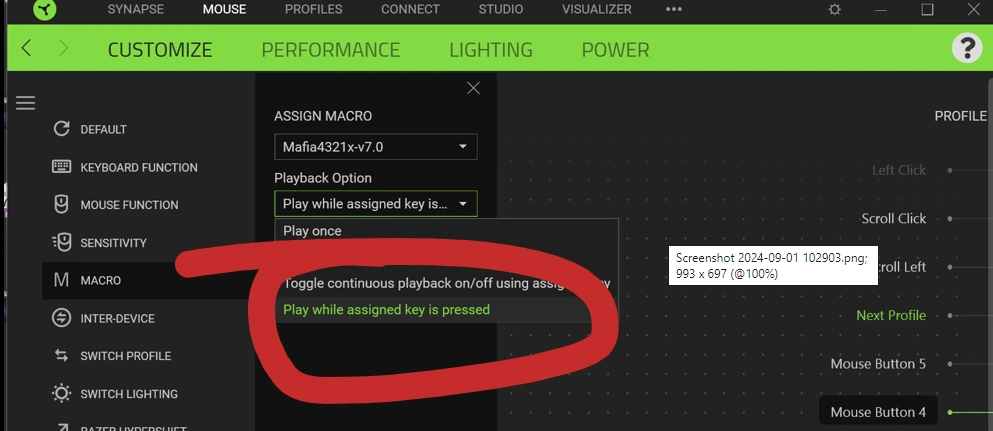The height and width of the screenshot is (431, 993).
Task: Select Mouse Function in the sidebar
Action: coord(129,205)
